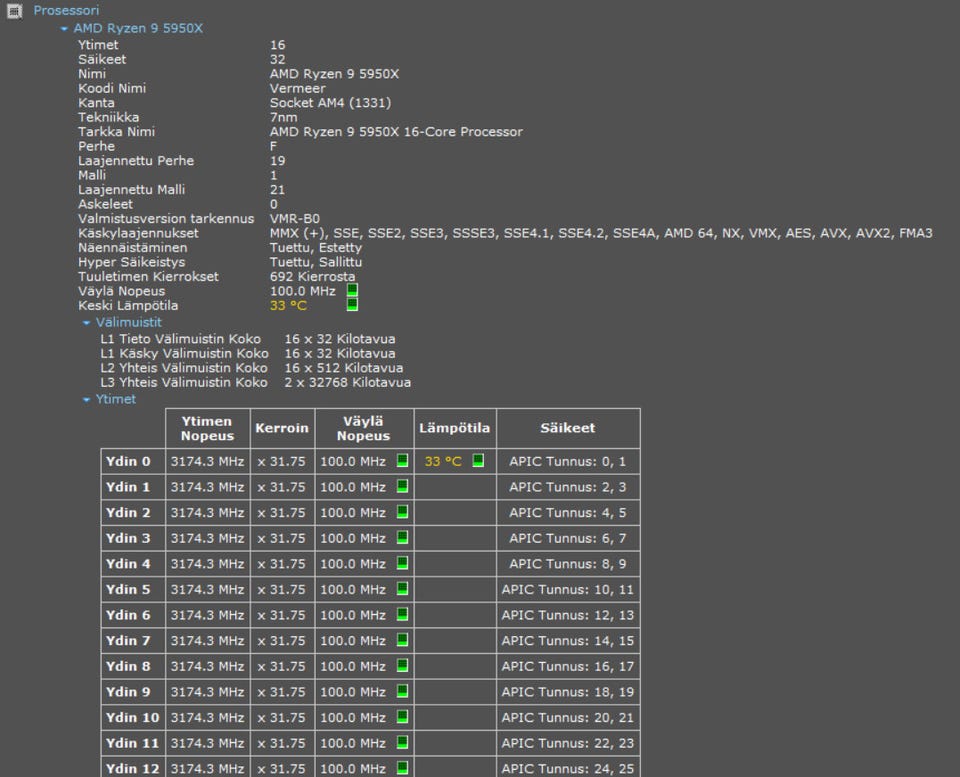The height and width of the screenshot is (777, 960).
Task: Collapse the Välimuistit caches section
Action: click(x=87, y=323)
